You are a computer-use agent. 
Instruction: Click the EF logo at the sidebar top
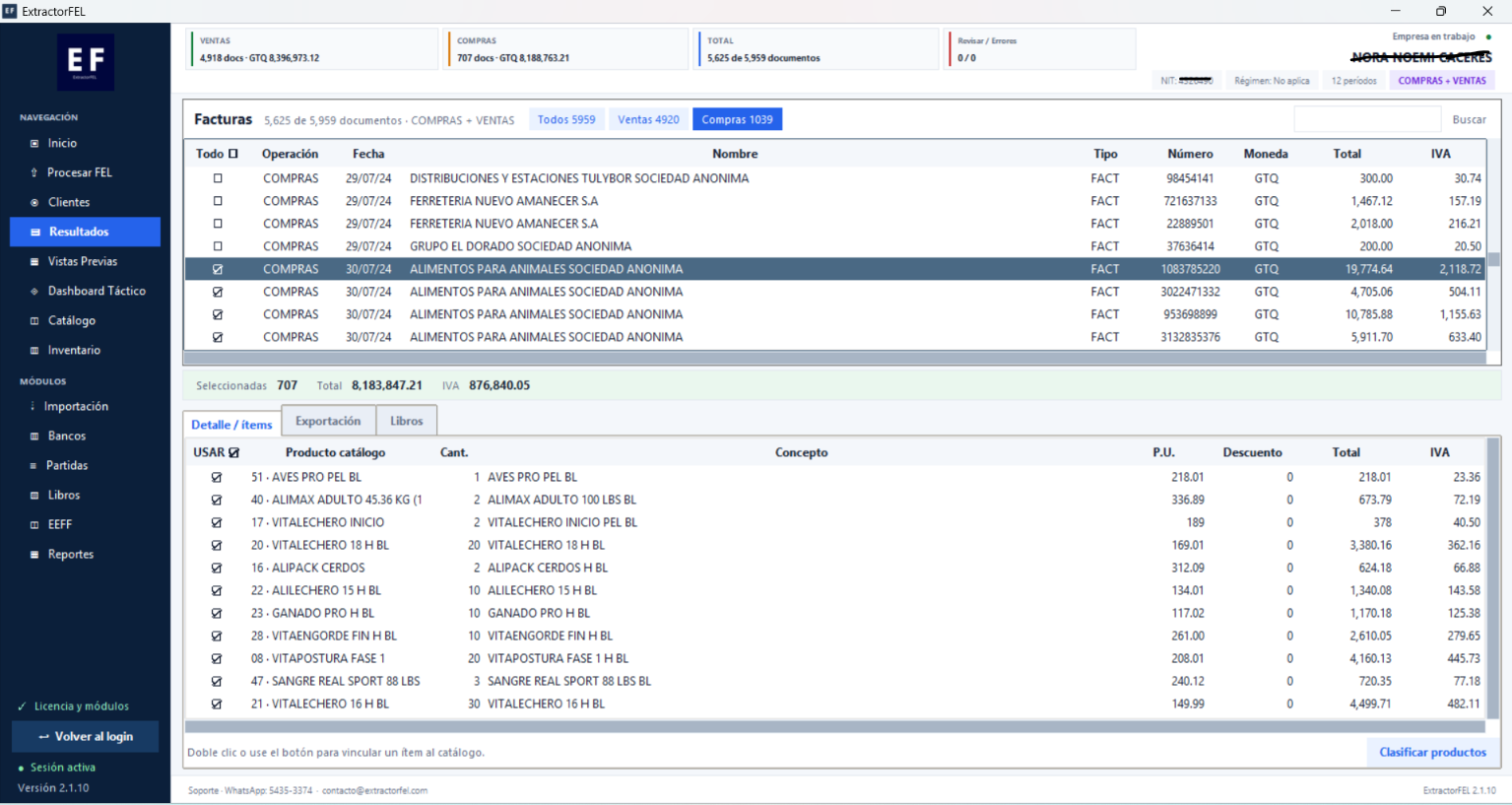click(x=86, y=62)
